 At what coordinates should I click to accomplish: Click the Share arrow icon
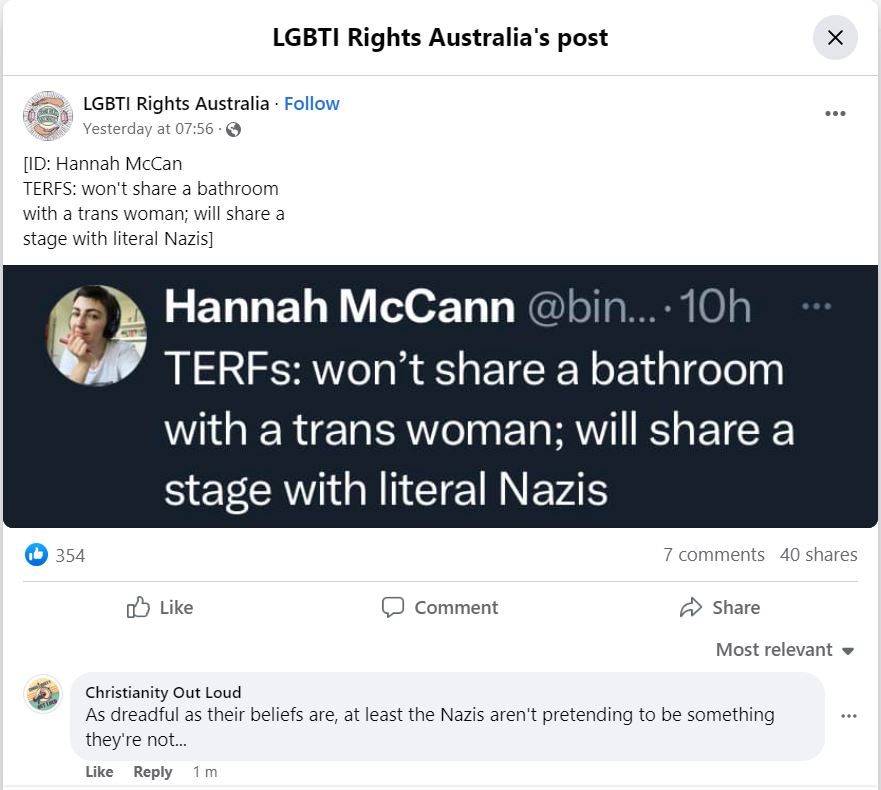click(x=691, y=607)
